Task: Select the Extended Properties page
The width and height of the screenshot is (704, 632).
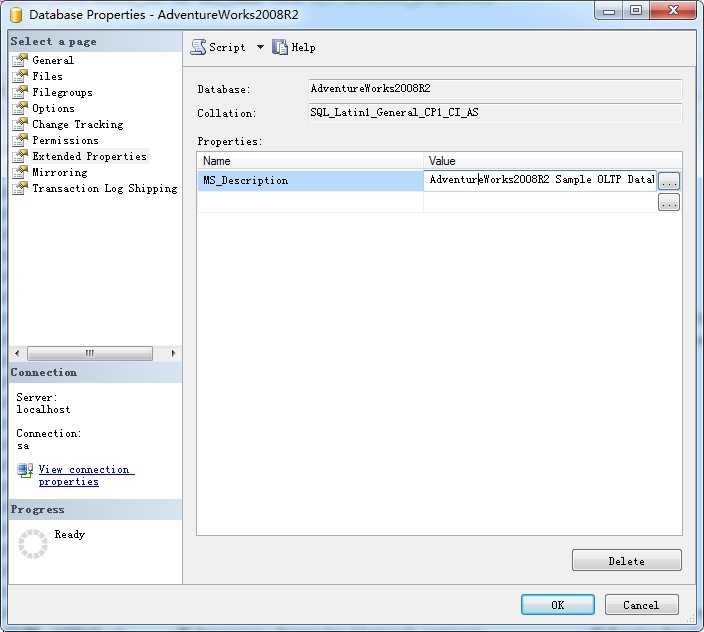Action: pyautogui.click(x=89, y=156)
